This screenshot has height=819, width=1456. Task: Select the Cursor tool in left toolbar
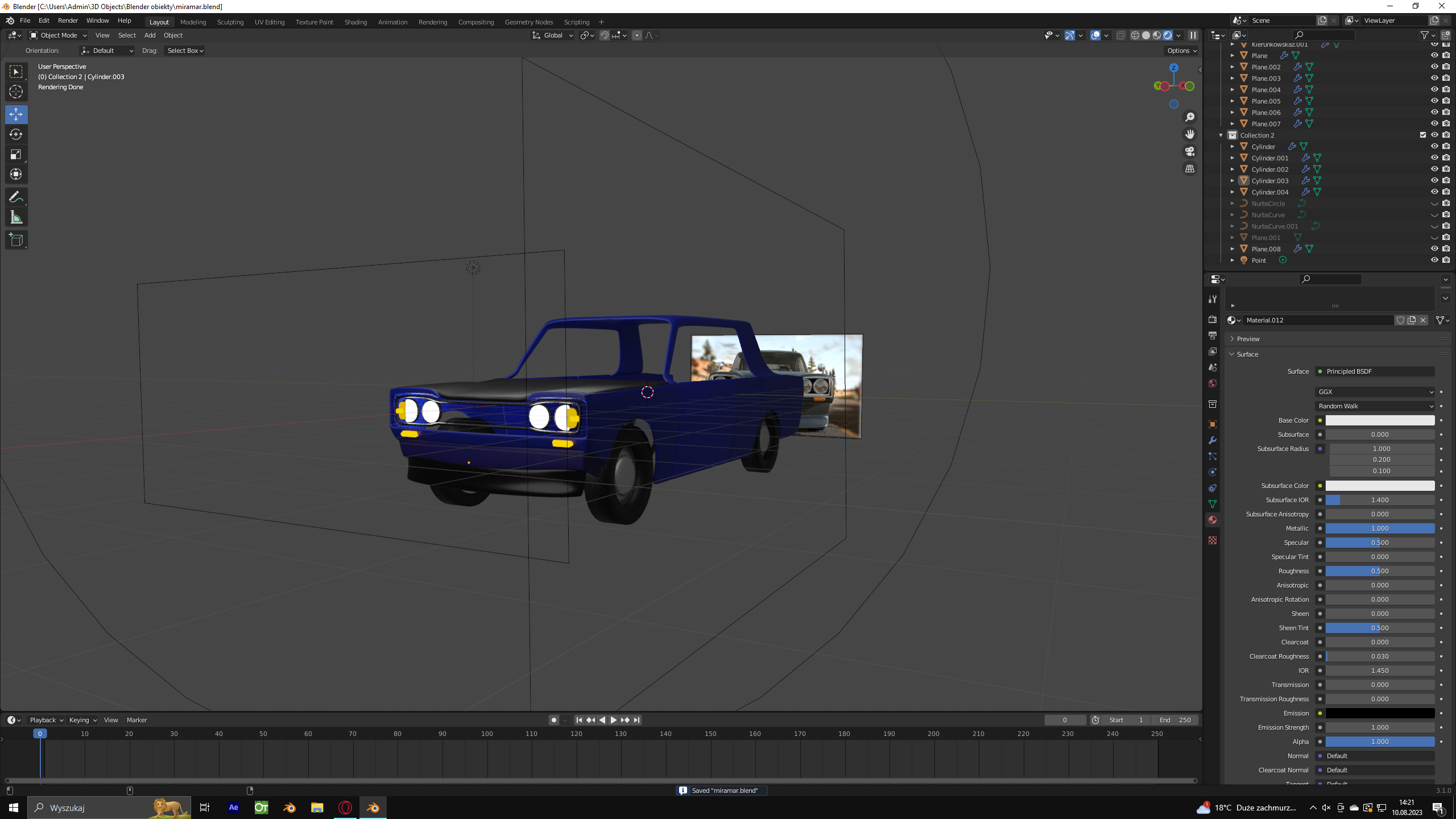pos(16,92)
